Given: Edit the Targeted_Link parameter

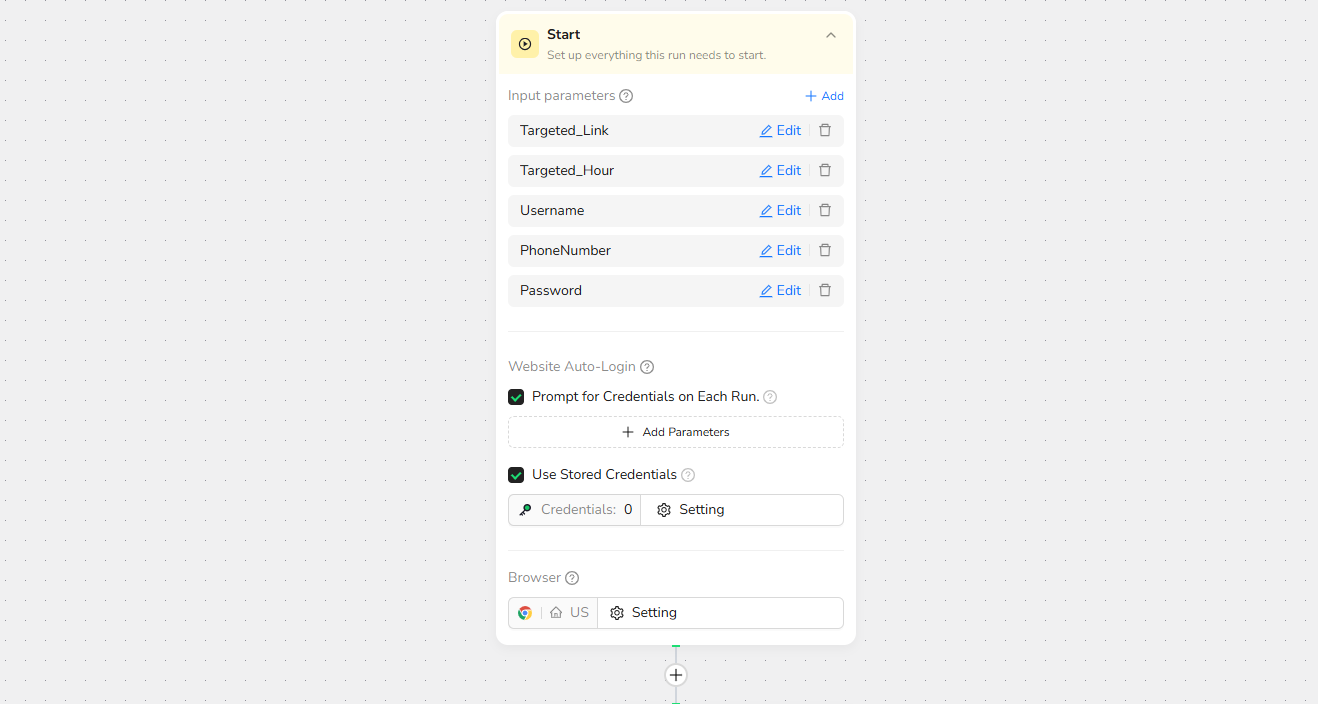Looking at the screenshot, I should coord(780,130).
